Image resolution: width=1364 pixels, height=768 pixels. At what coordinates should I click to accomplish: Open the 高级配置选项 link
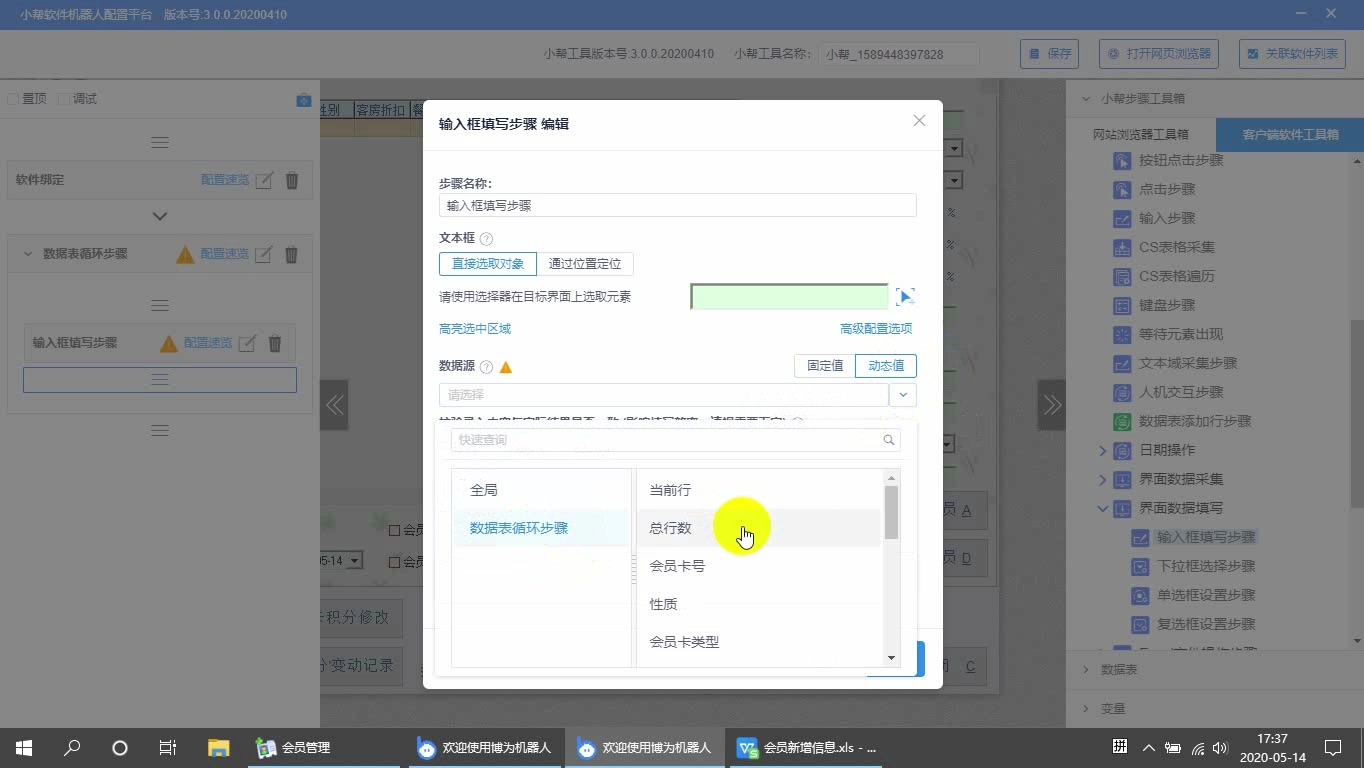pos(876,329)
